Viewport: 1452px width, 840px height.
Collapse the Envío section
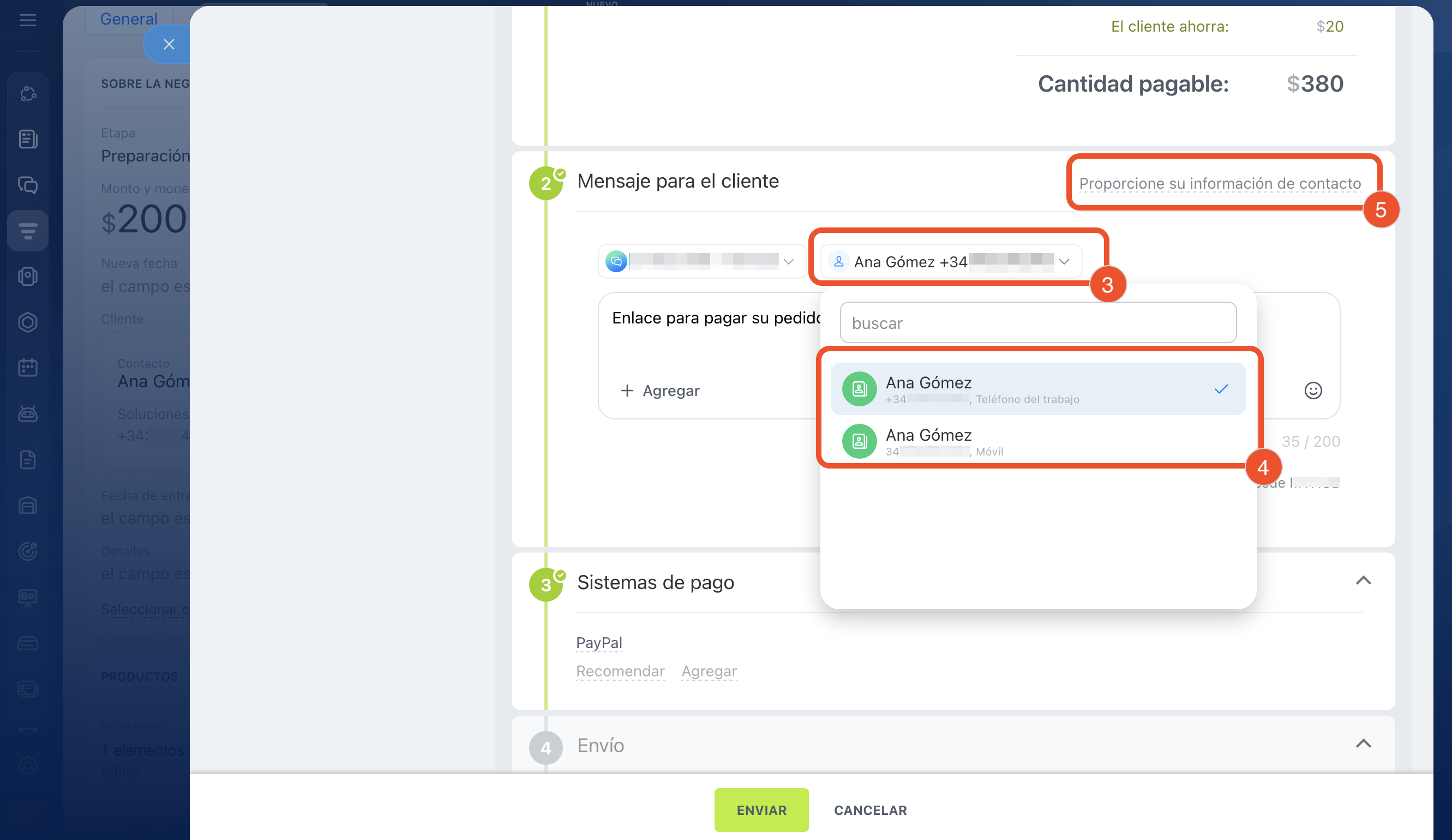click(1363, 744)
